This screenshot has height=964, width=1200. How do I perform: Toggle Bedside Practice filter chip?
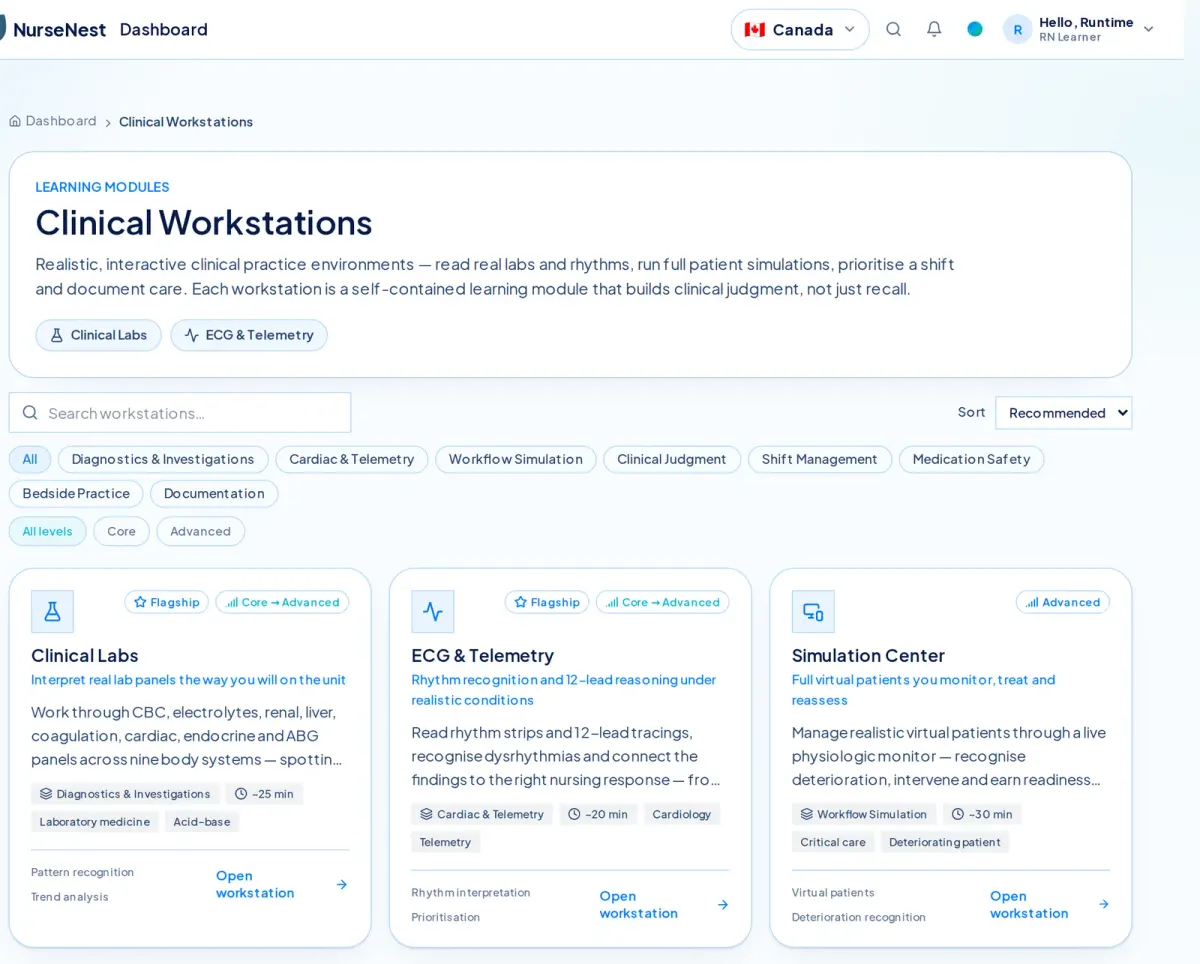tap(76, 493)
